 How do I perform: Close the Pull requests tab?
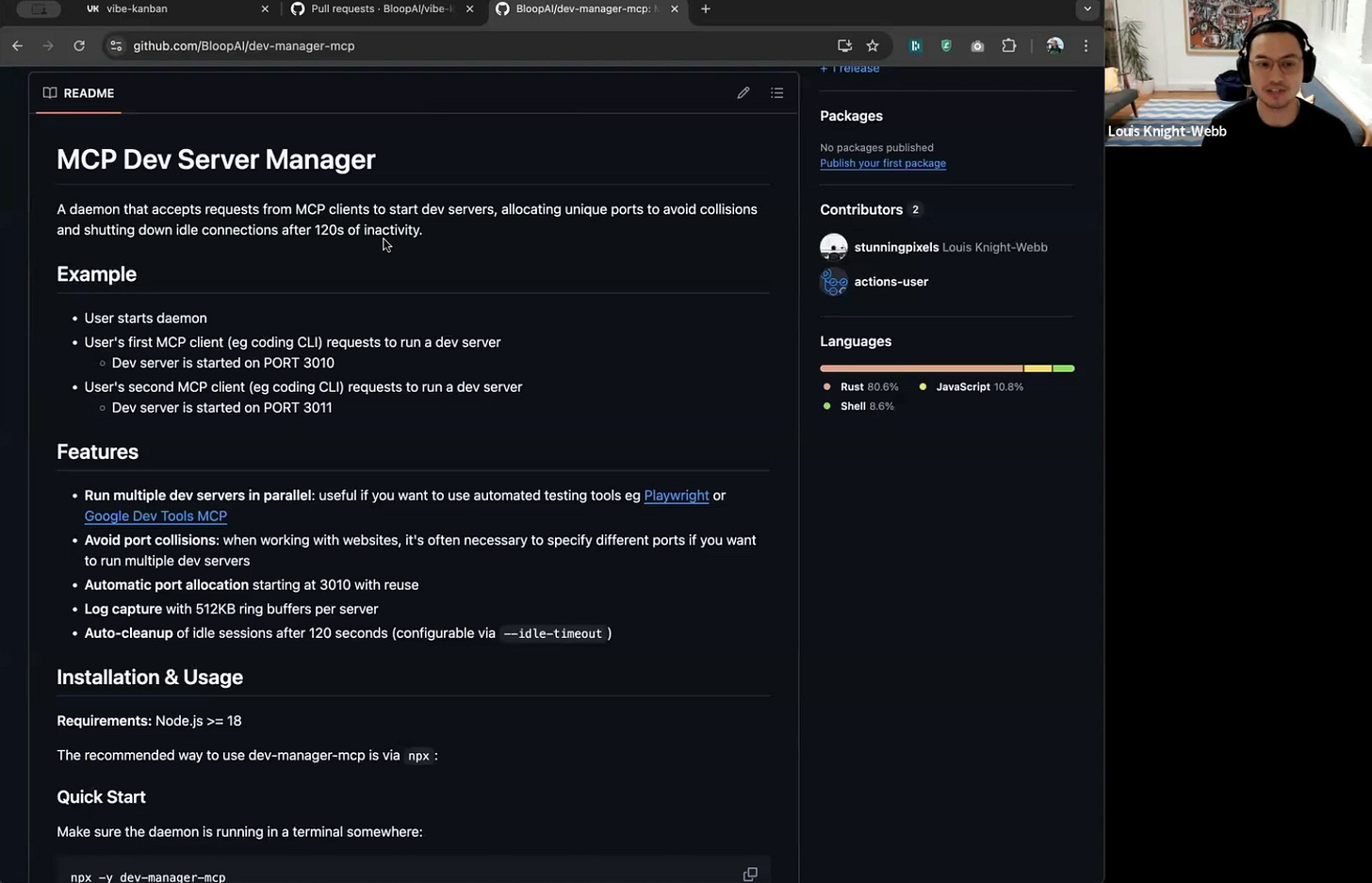pyautogui.click(x=469, y=8)
